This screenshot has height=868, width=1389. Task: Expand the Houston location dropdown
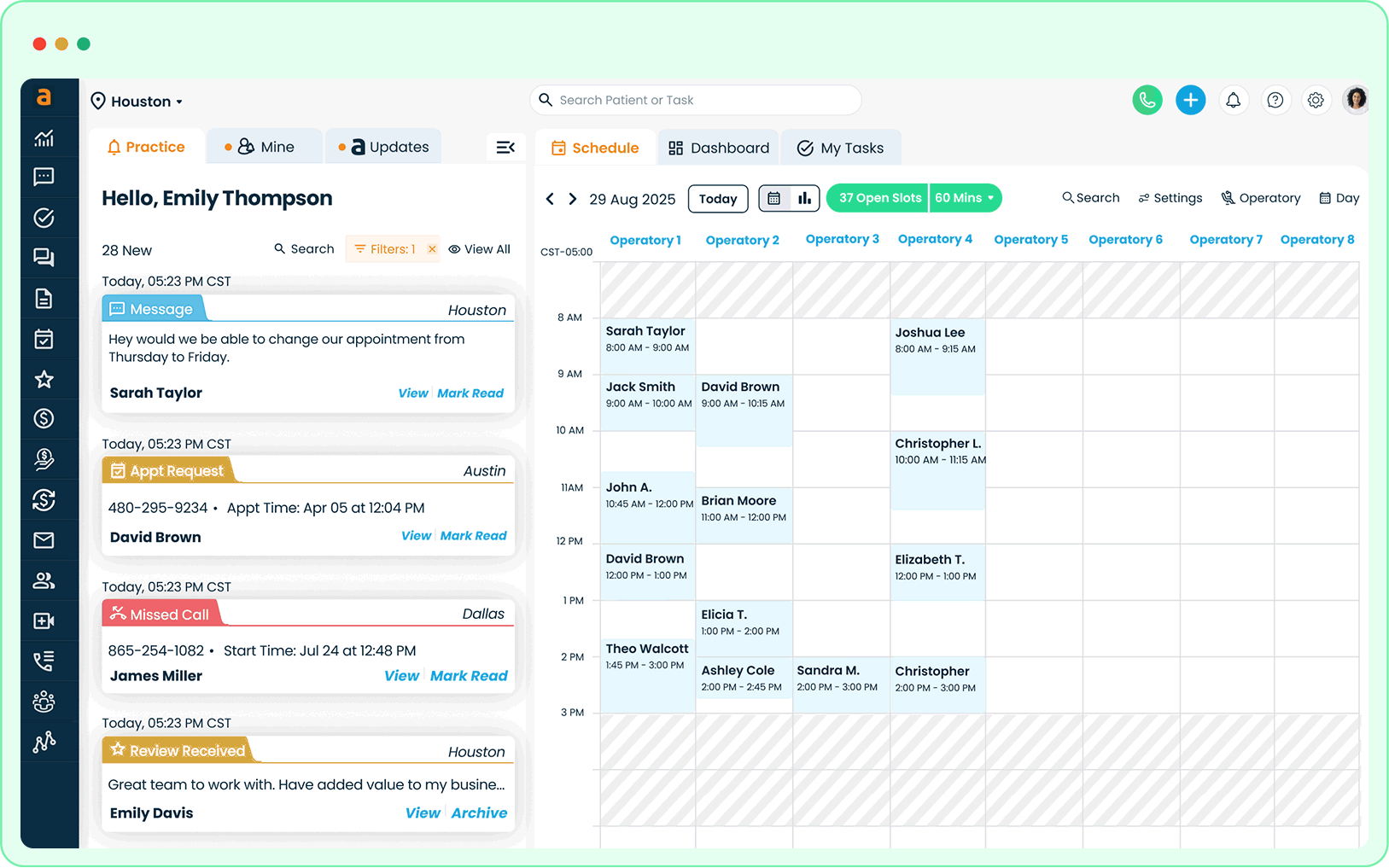tap(137, 102)
